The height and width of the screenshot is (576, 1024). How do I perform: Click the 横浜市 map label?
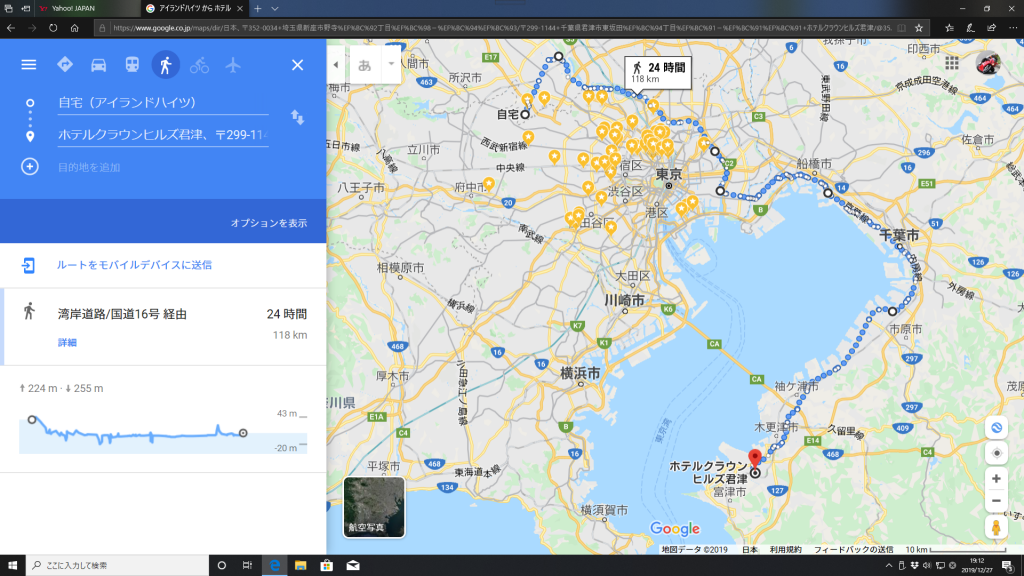coord(580,374)
